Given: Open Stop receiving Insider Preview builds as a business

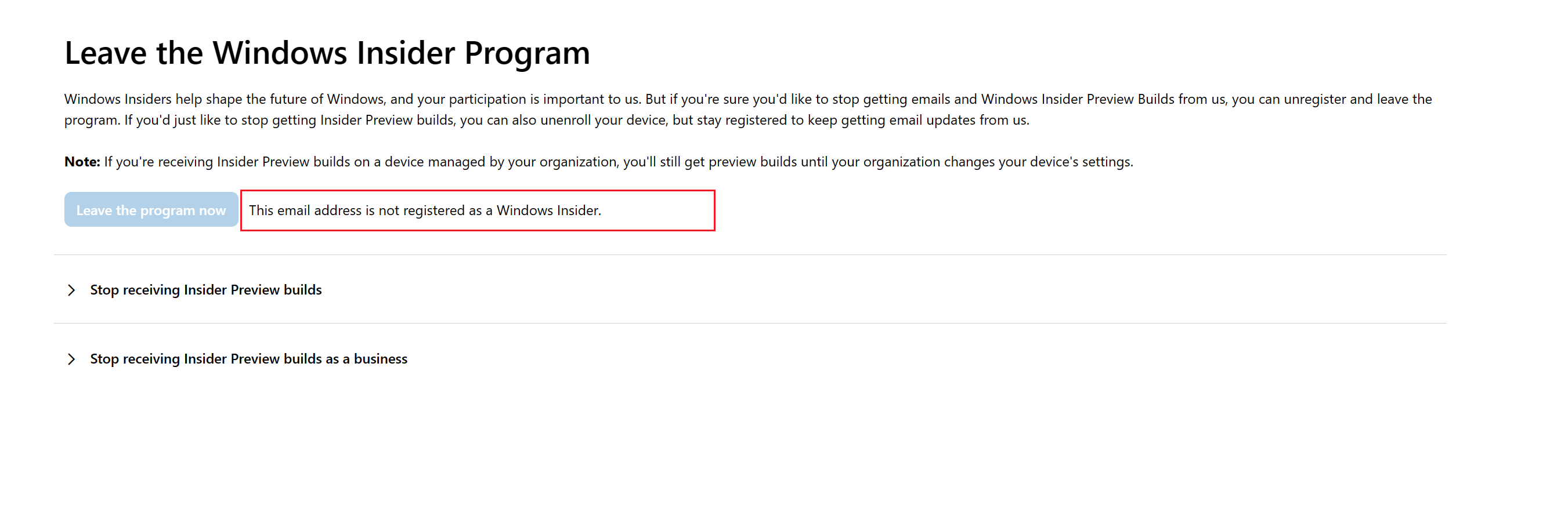Looking at the screenshot, I should (249, 359).
